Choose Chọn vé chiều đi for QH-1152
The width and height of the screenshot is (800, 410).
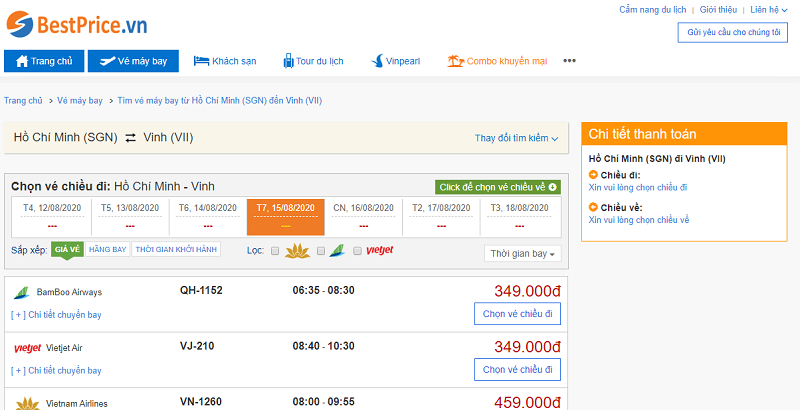(517, 314)
